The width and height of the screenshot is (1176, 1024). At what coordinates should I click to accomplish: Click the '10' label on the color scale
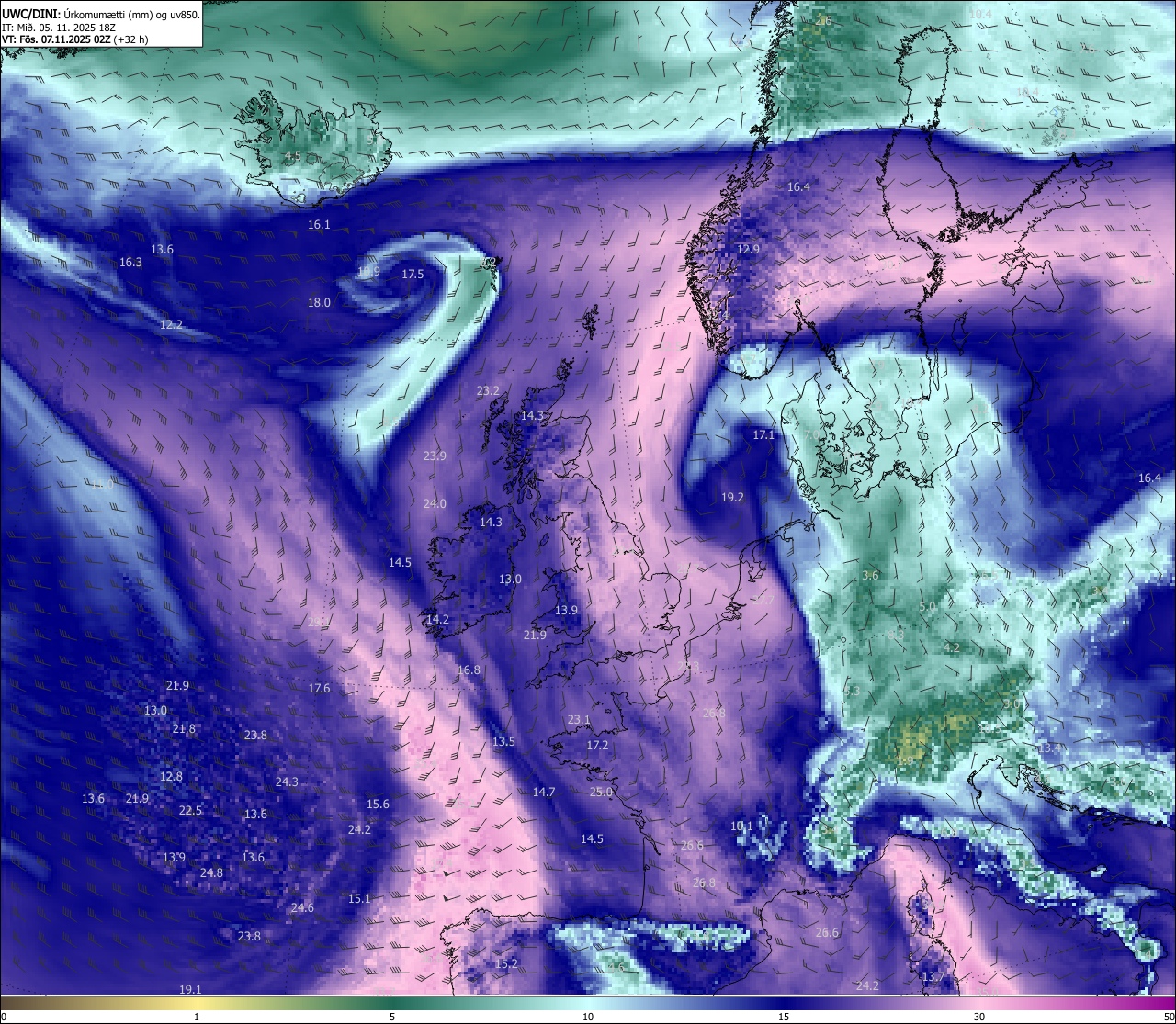pyautogui.click(x=588, y=1017)
